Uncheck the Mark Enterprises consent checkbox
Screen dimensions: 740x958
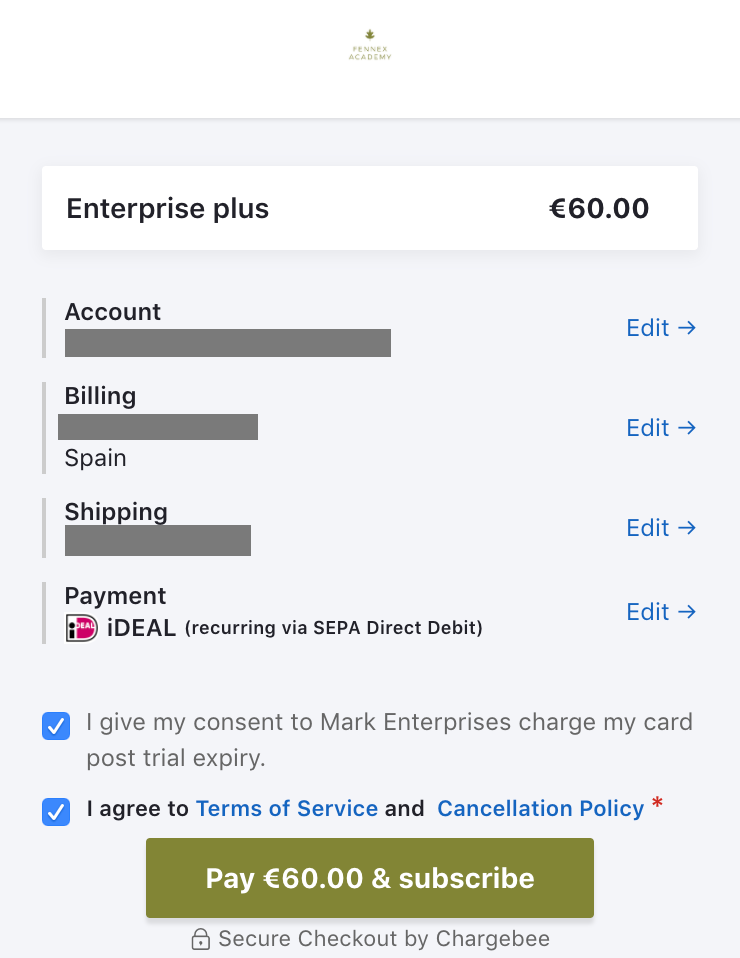[57, 726]
